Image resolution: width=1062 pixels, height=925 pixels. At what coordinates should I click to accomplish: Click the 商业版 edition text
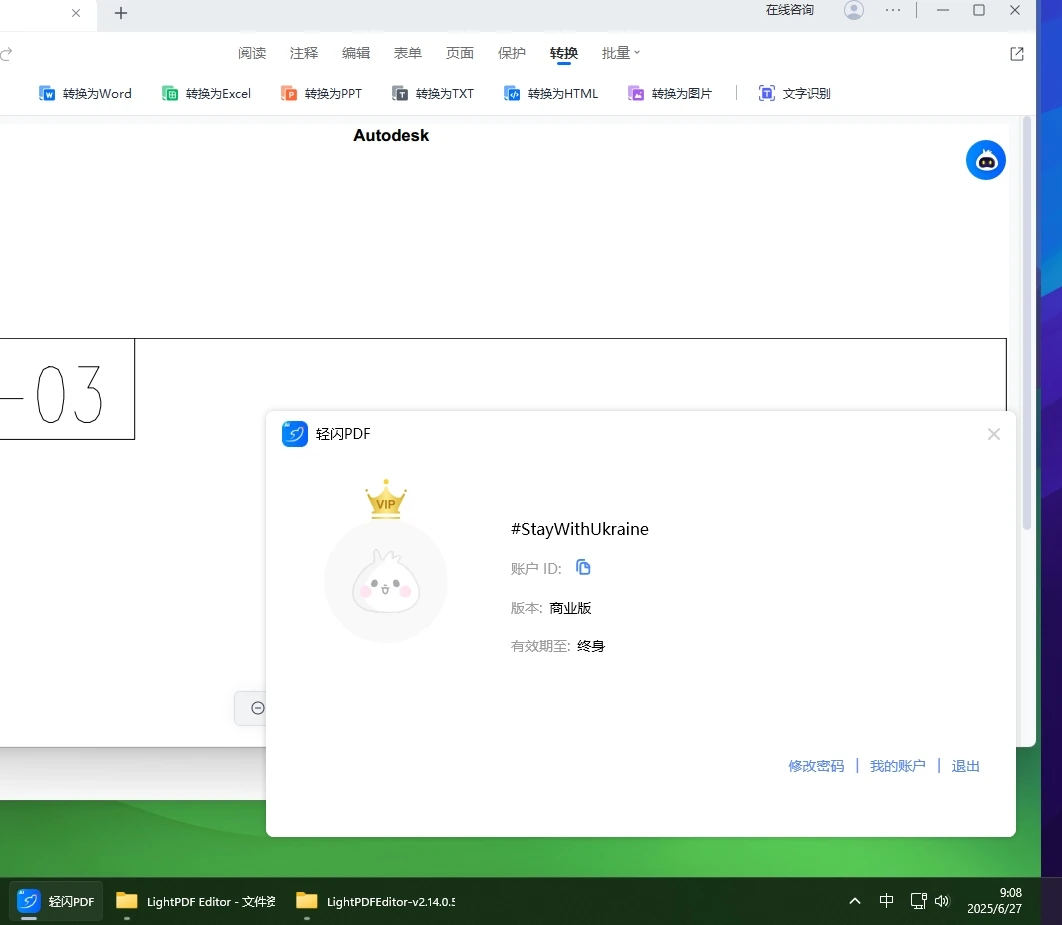pyautogui.click(x=570, y=608)
